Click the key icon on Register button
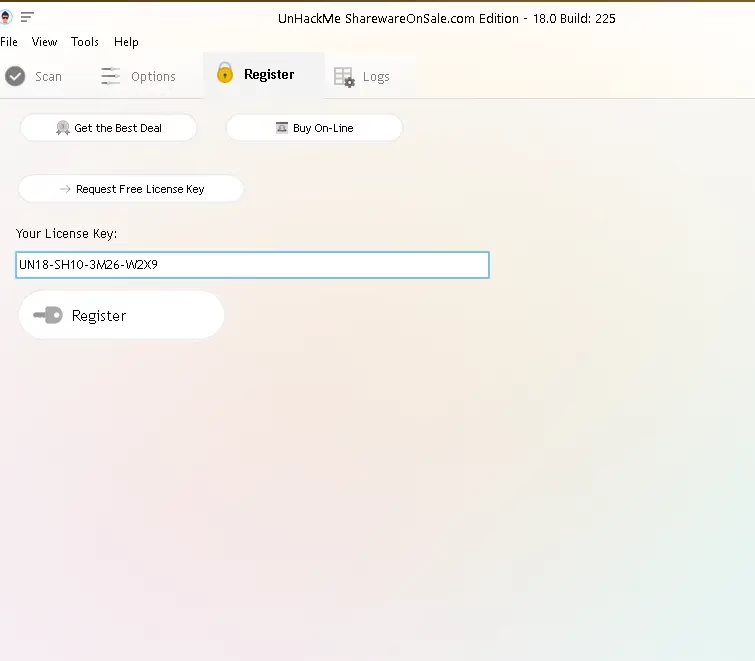The width and height of the screenshot is (755, 661). (x=48, y=315)
